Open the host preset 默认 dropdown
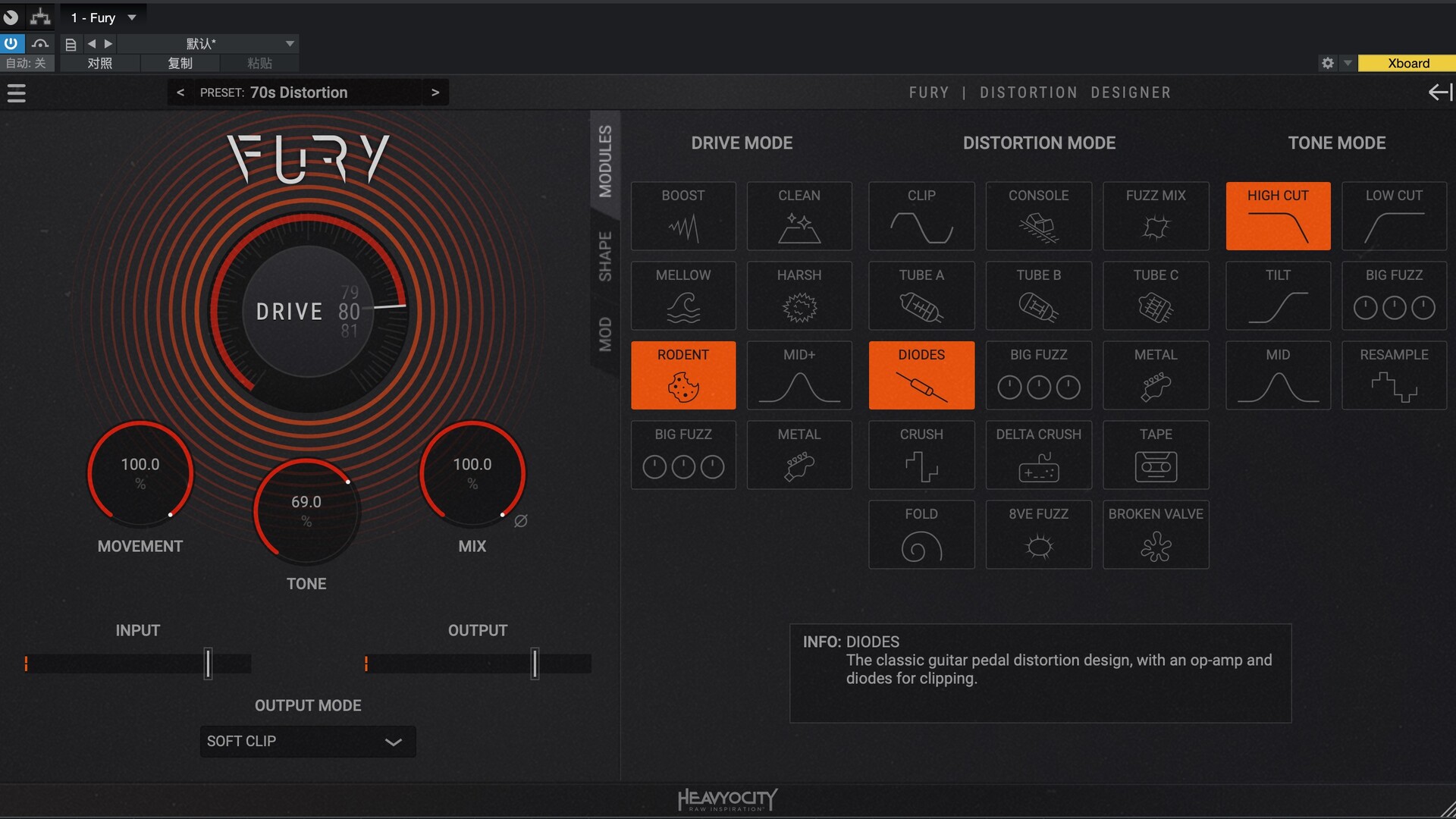The width and height of the screenshot is (1456, 819). 208,44
